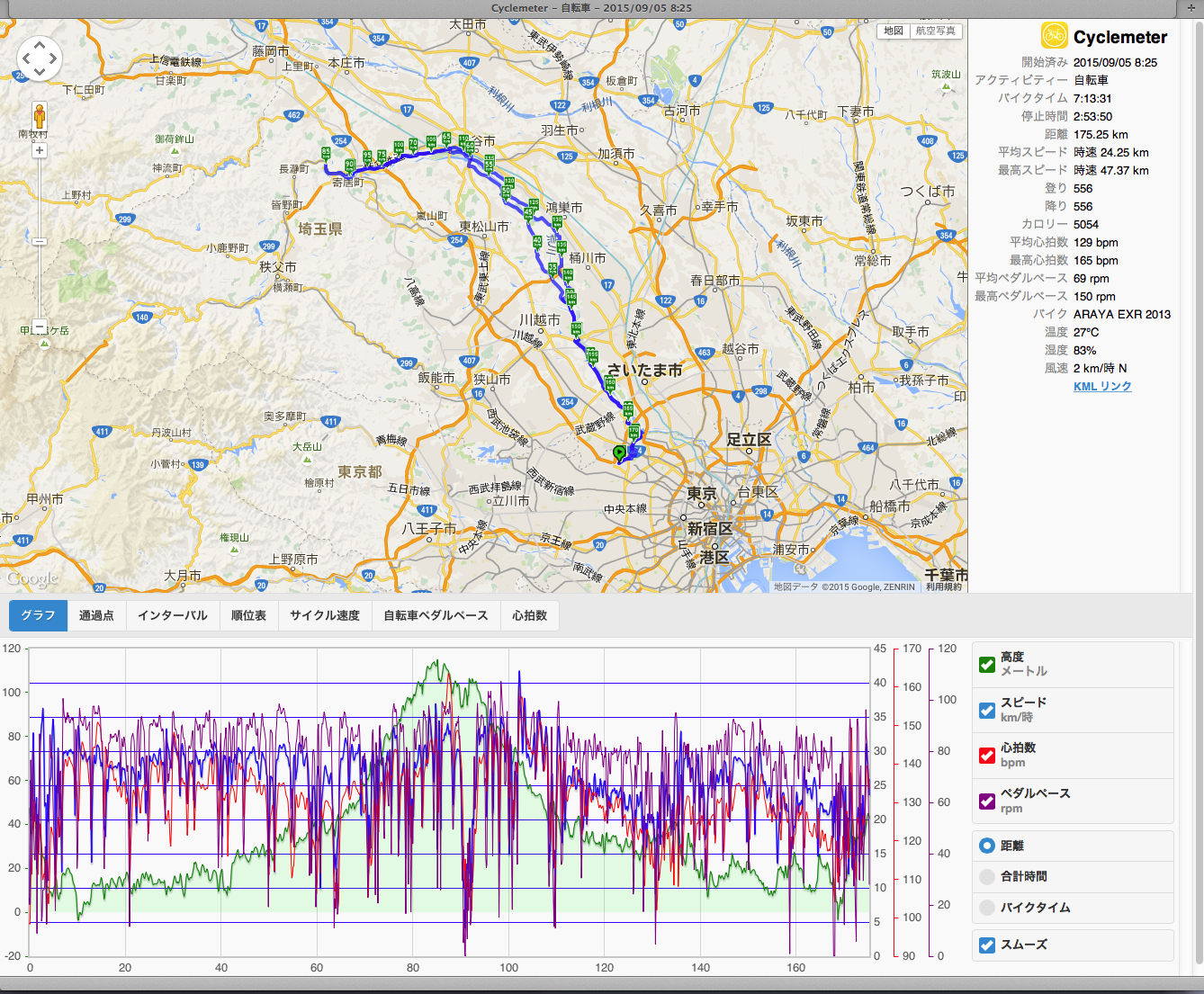This screenshot has width=1204, height=994.
Task: Switch the map to 航空写真 view
Action: point(936,31)
